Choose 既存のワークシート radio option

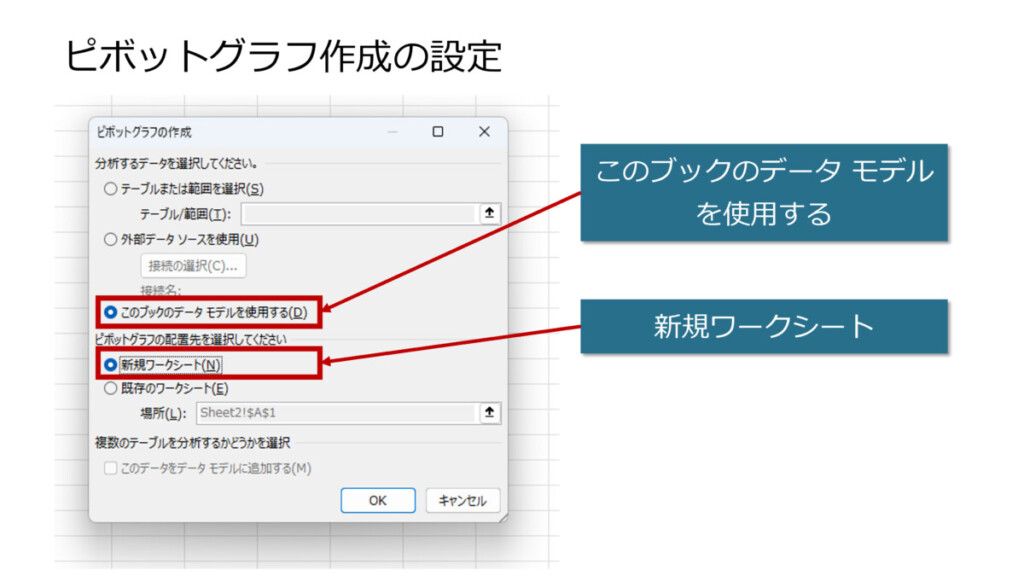pyautogui.click(x=110, y=388)
